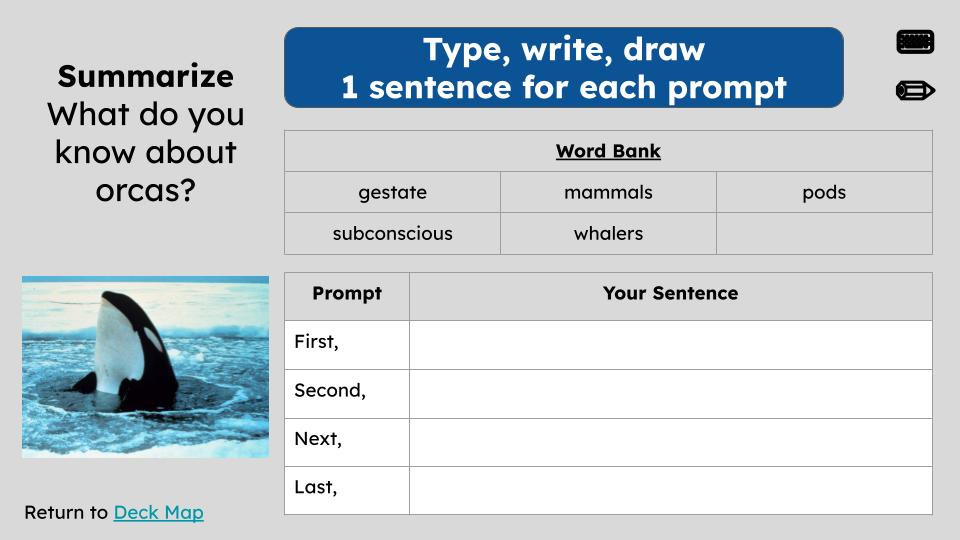Click the blue Type, write, draw banner
Image resolution: width=960 pixels, height=540 pixels.
tap(563, 68)
